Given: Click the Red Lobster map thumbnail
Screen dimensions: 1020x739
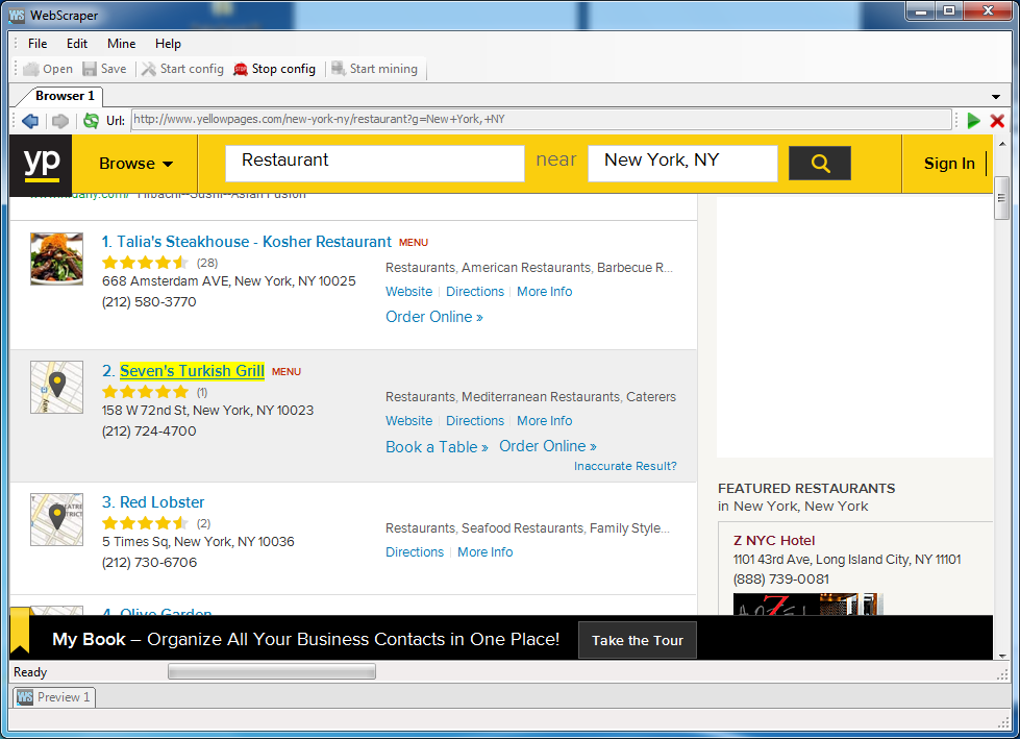Looking at the screenshot, I should [x=57, y=519].
